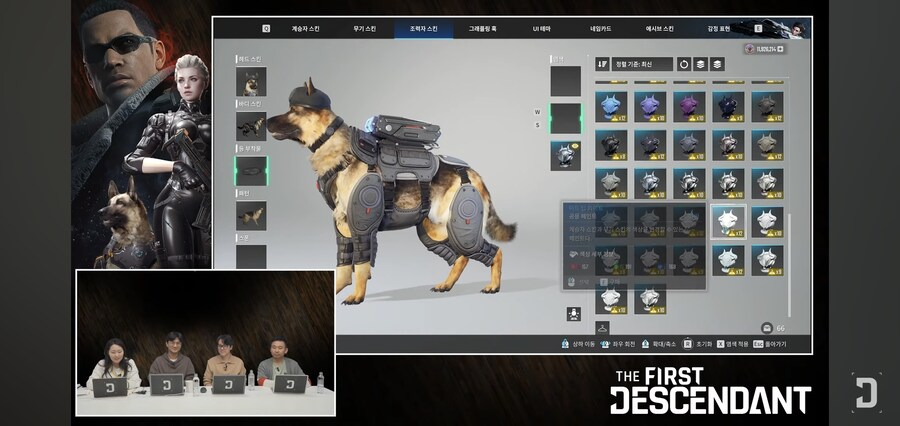
Task: Select the 헤드 스킨 (head skin) slot
Action: tap(251, 82)
